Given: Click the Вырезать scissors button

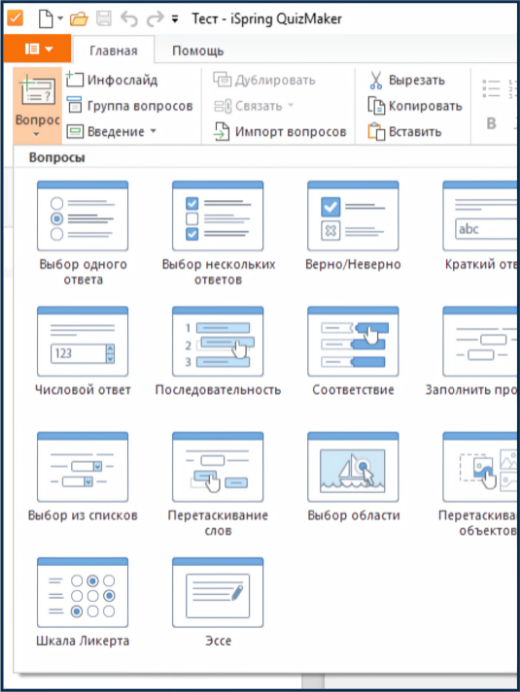Looking at the screenshot, I should (x=407, y=80).
